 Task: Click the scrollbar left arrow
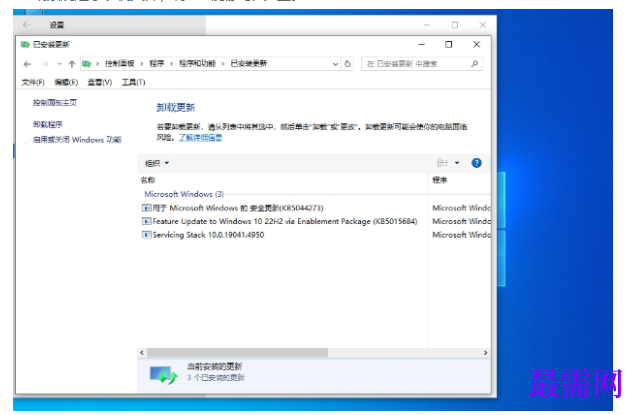[x=142, y=352]
